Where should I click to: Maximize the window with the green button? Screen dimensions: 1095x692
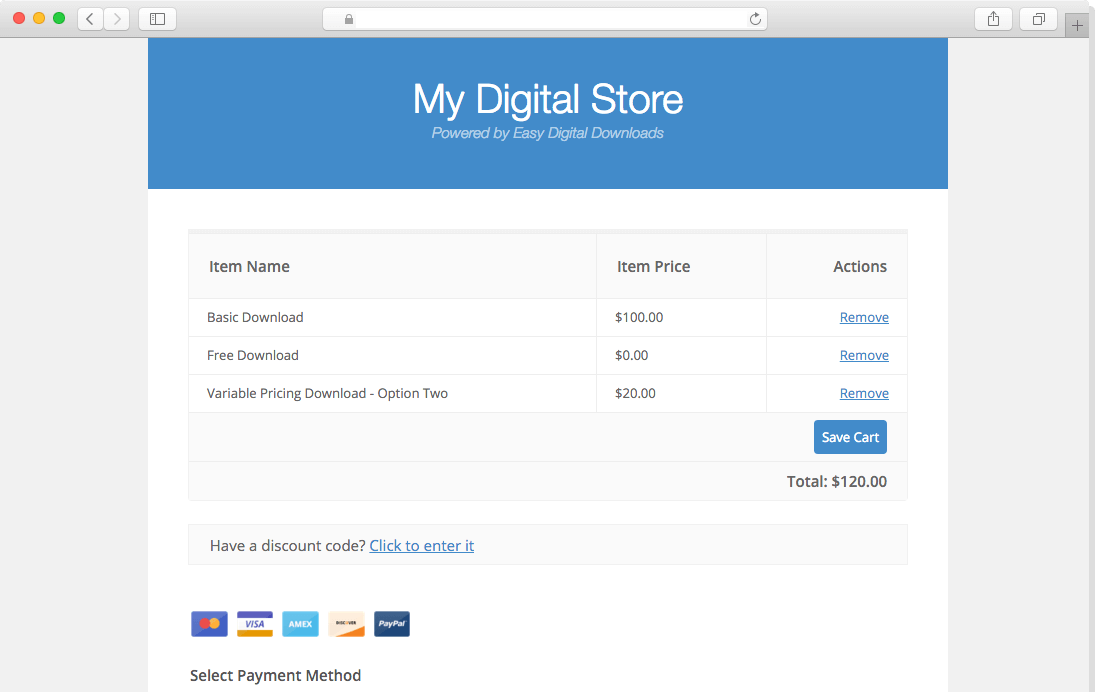coord(59,18)
